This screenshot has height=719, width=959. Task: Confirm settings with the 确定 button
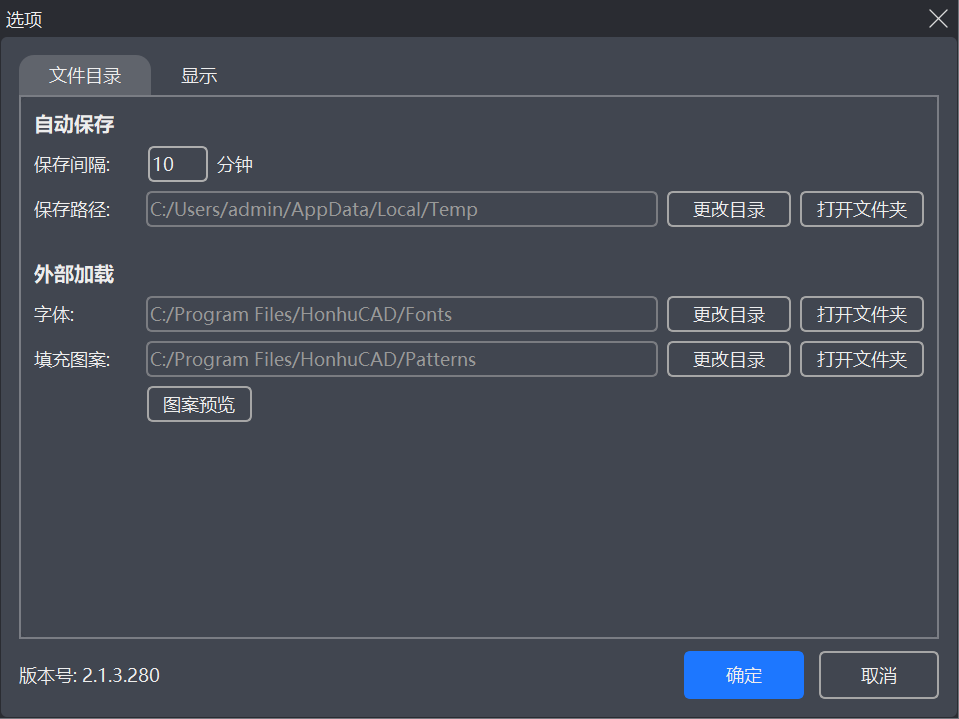(743, 675)
